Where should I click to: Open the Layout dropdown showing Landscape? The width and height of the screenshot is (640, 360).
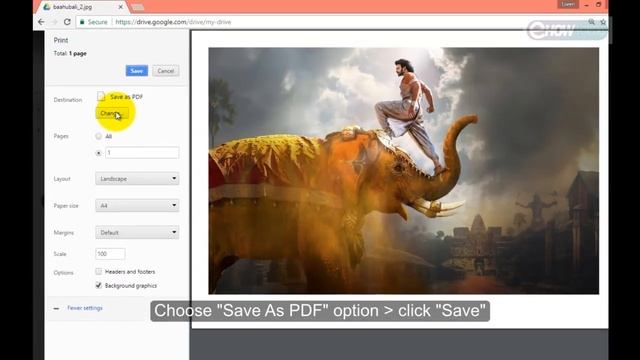click(137, 178)
